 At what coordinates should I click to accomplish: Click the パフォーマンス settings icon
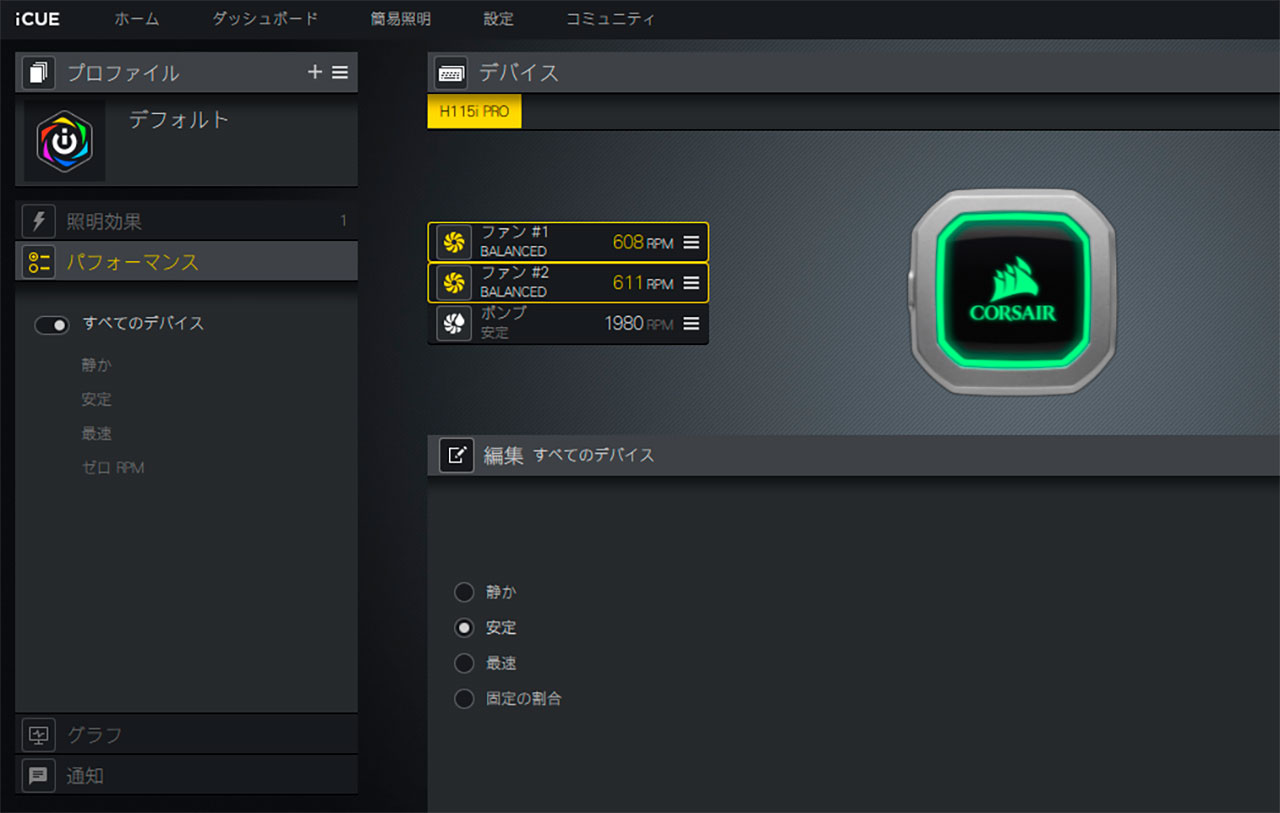click(x=39, y=262)
